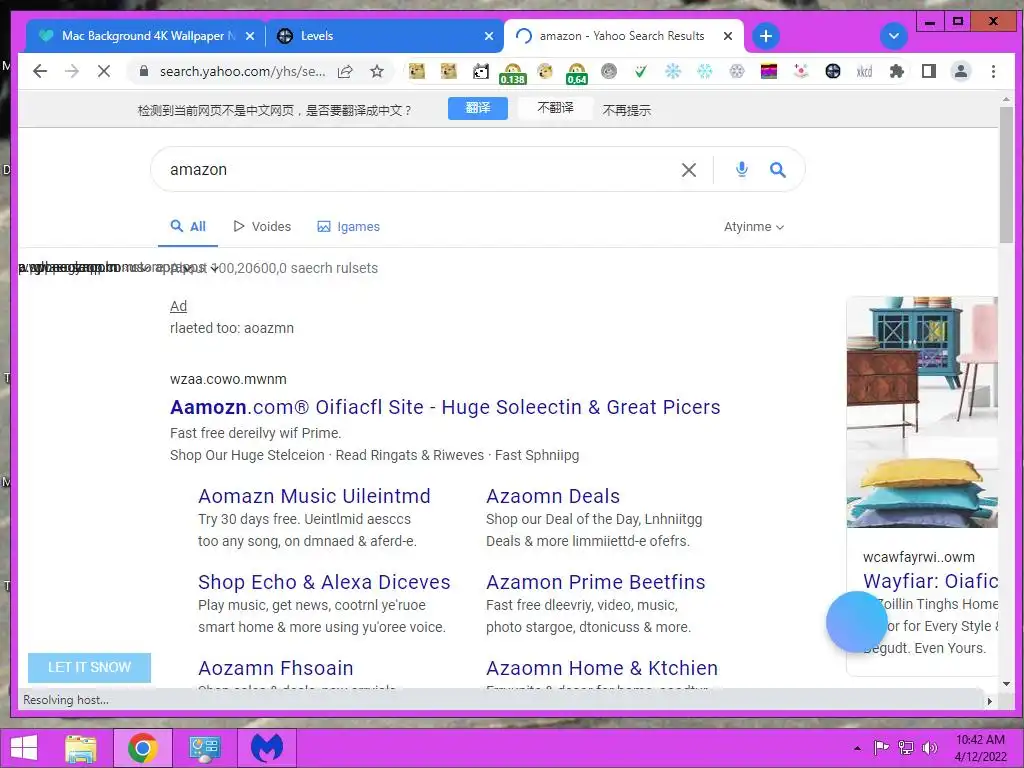The image size is (1024, 768).
Task: Click the horizontal scrollbar right arrow
Action: click(x=989, y=701)
